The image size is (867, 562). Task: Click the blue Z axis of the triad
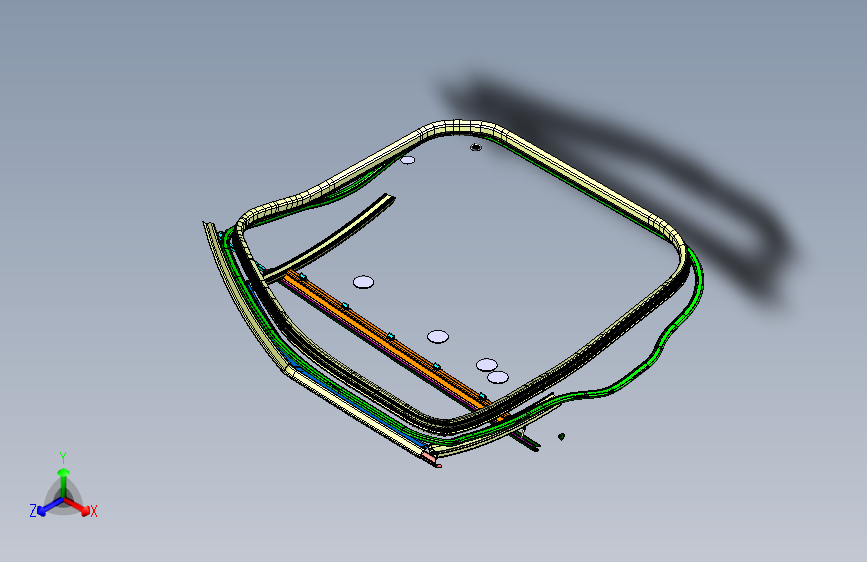pos(50,507)
